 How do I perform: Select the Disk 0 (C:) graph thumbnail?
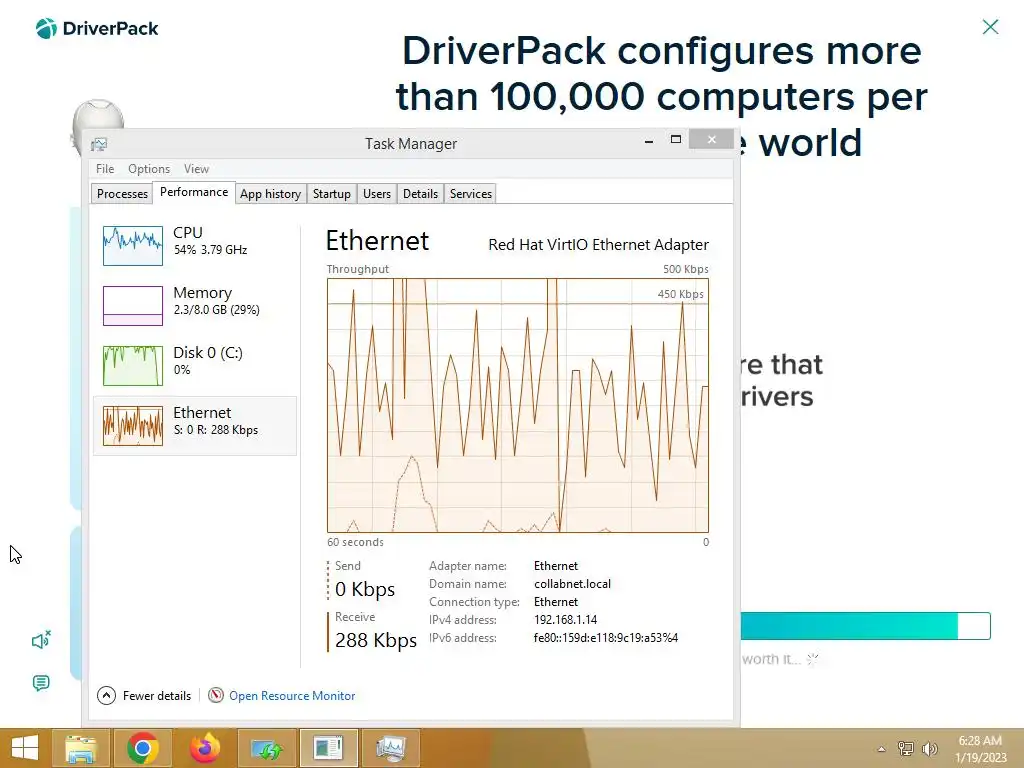(133, 366)
